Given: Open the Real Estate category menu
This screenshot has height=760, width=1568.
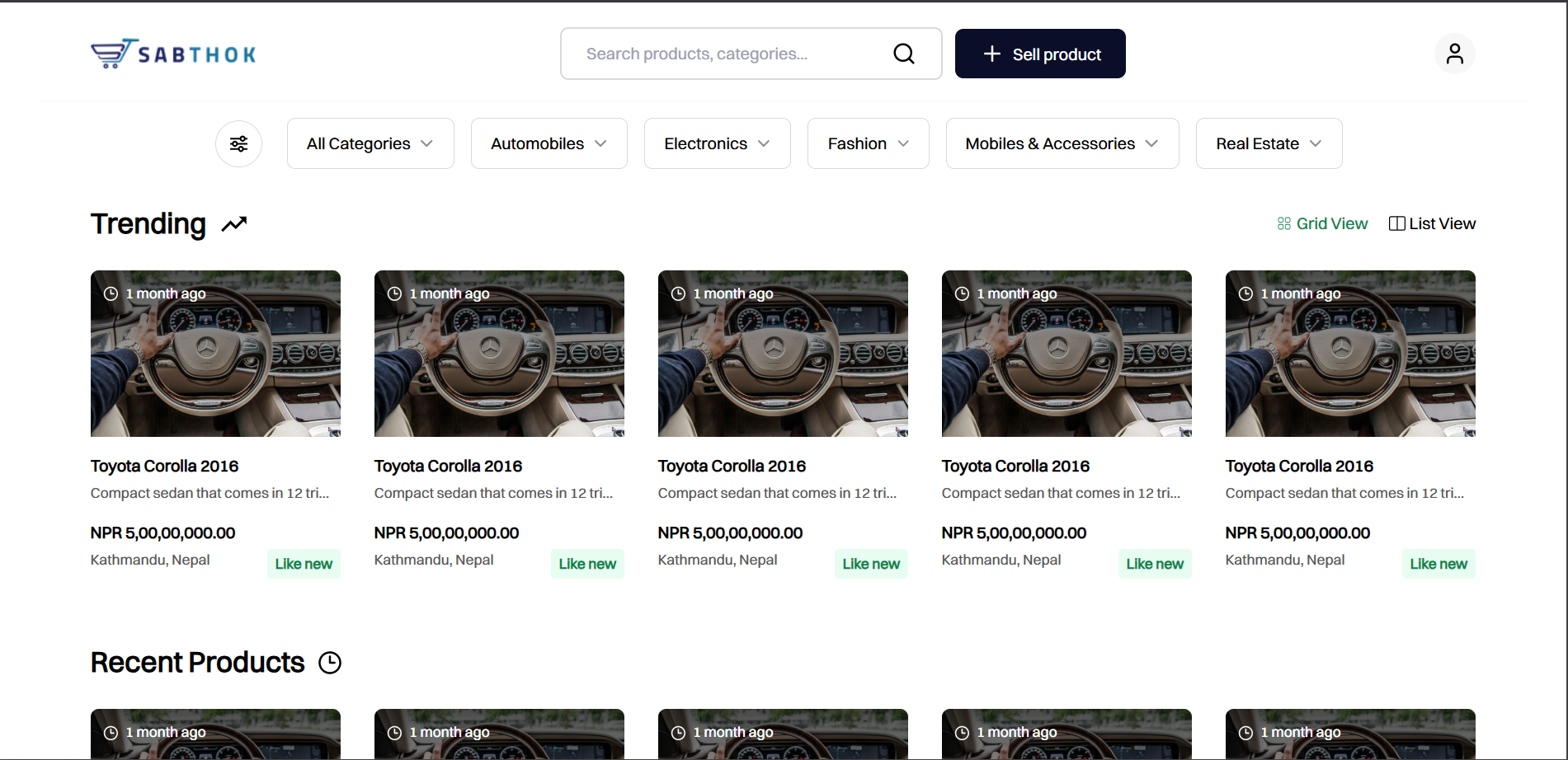Looking at the screenshot, I should (1268, 144).
